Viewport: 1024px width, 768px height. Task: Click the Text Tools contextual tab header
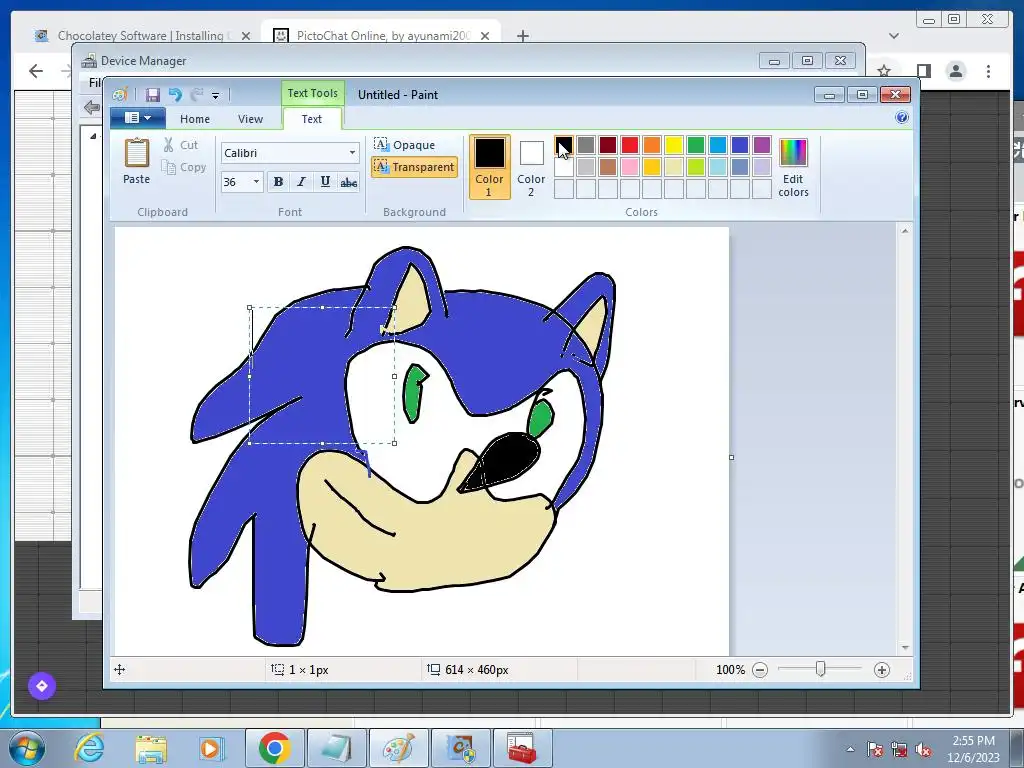pyautogui.click(x=312, y=93)
